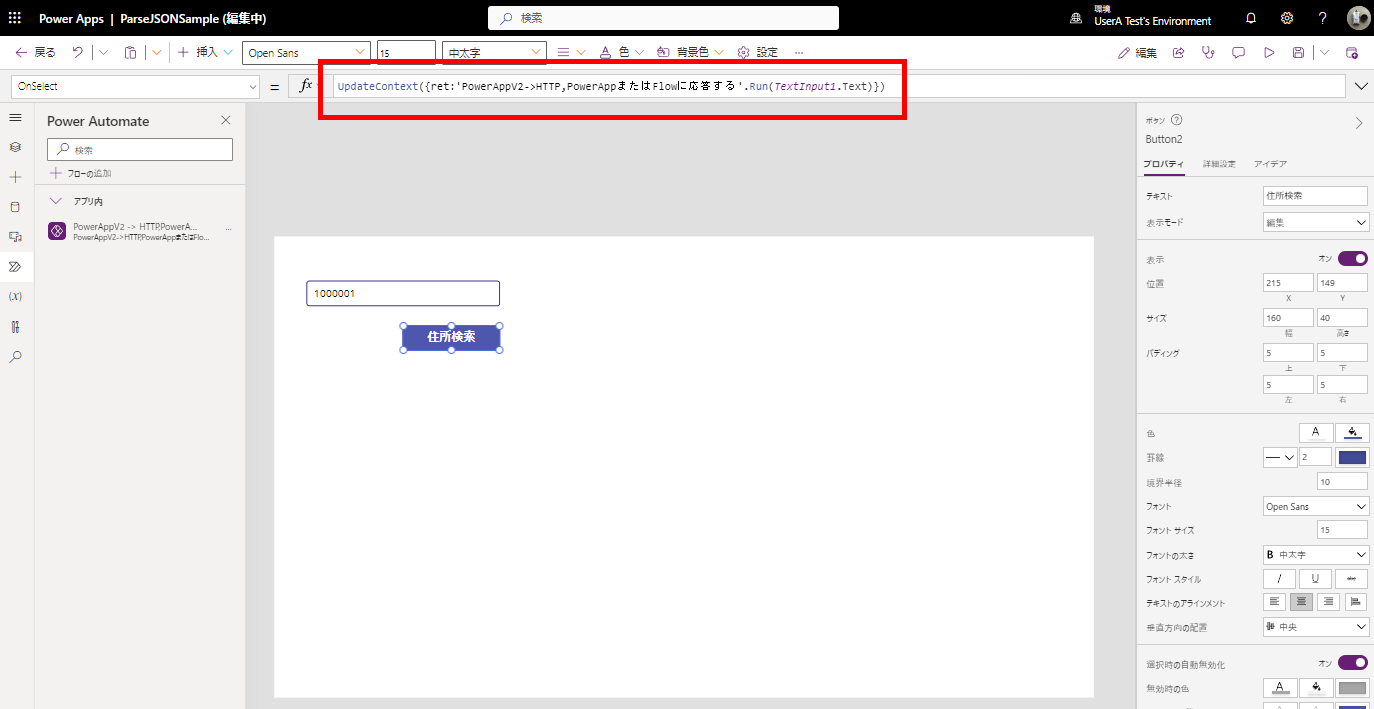Select the プロパティ tab in right panel

[1165, 163]
